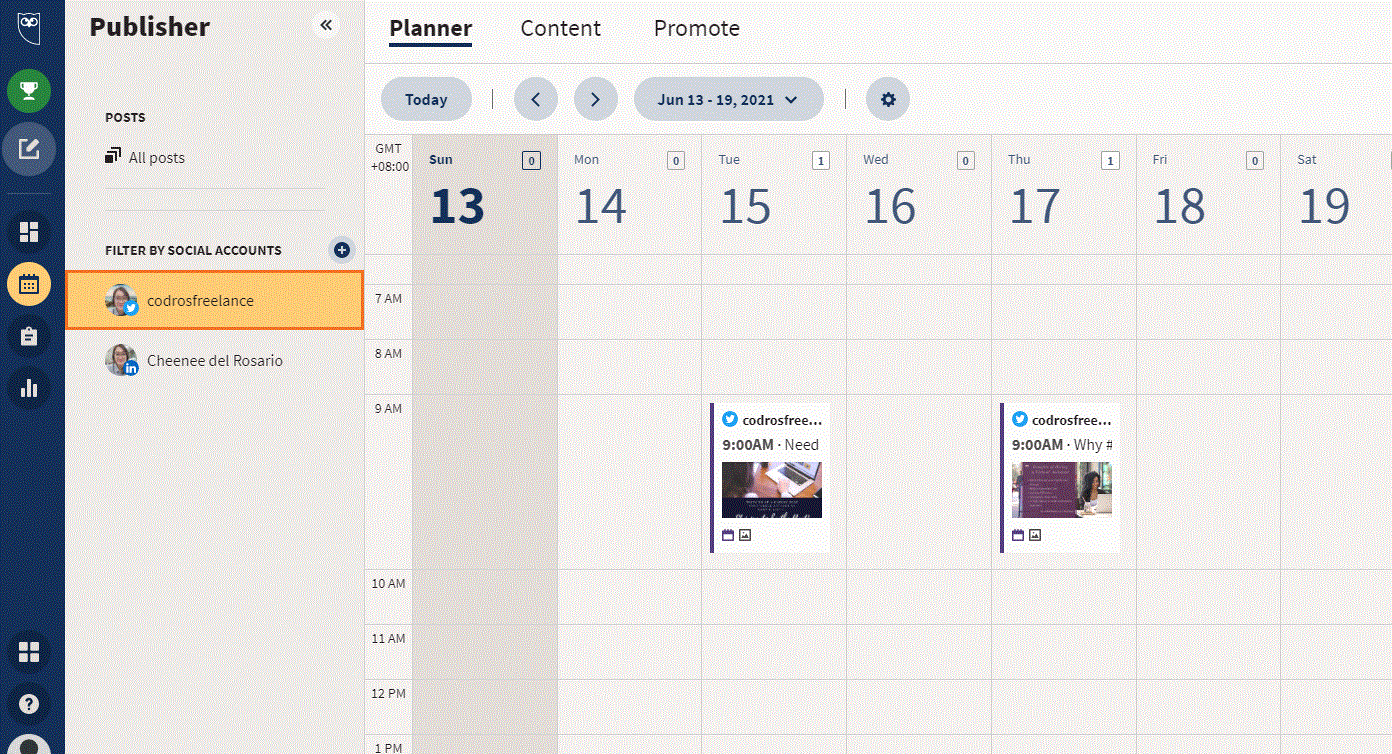Toggle the codrosfreelance account filter
This screenshot has width=1392, height=754.
pos(215,300)
